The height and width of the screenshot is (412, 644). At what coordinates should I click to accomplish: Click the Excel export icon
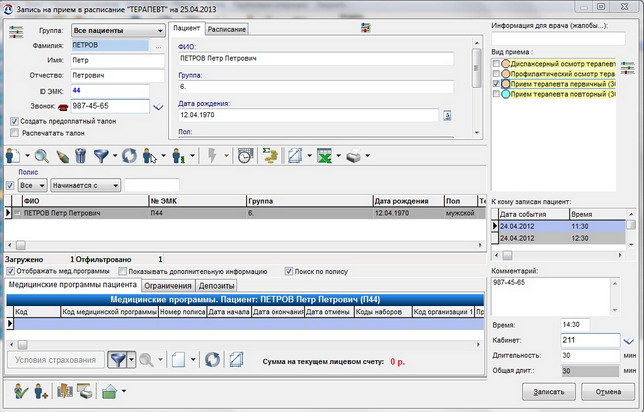tap(324, 156)
